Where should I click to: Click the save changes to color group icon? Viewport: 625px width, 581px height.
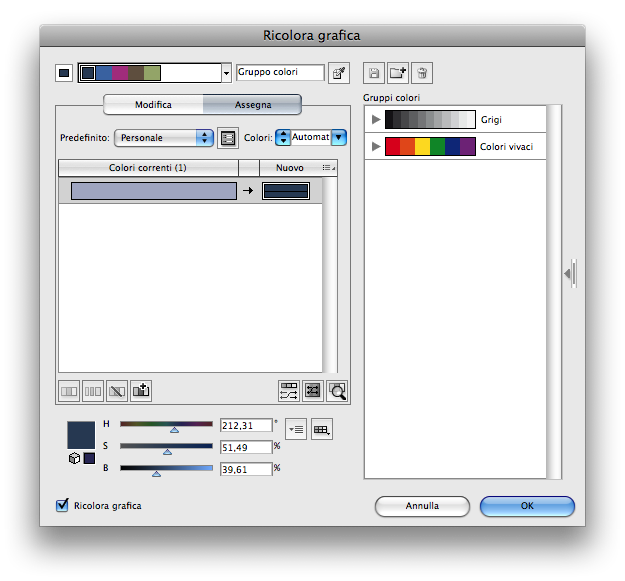[x=374, y=73]
